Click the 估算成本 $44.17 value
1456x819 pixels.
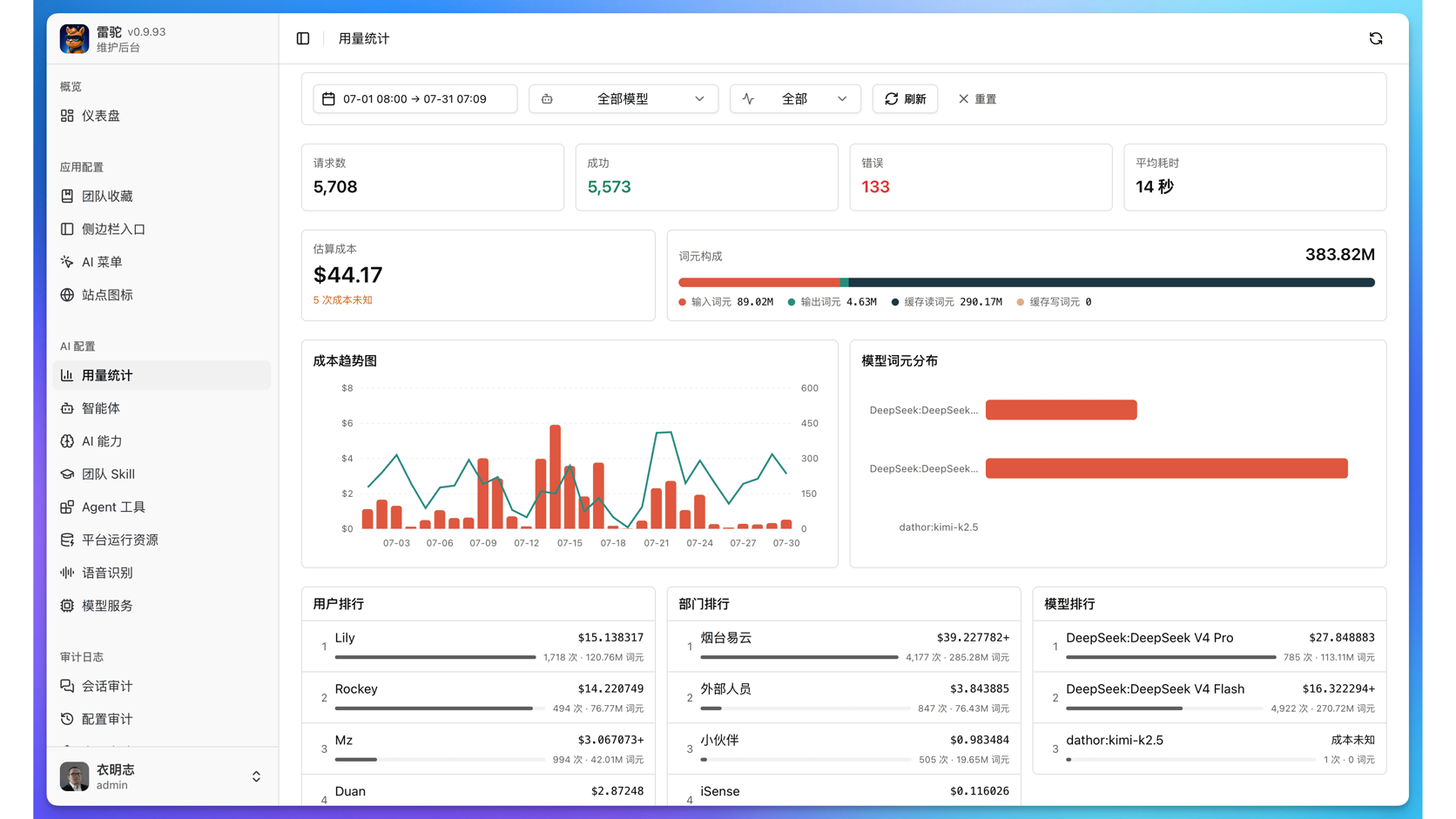click(348, 275)
